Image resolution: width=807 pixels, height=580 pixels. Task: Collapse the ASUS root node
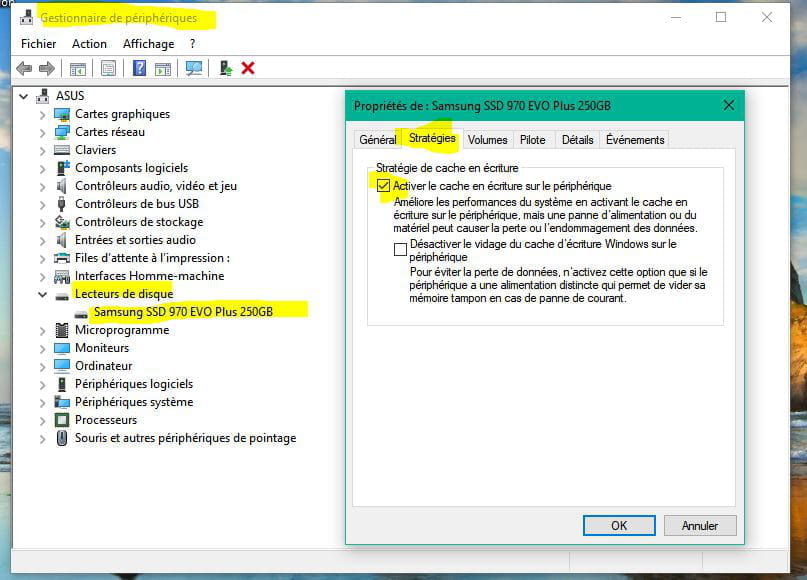(24, 96)
